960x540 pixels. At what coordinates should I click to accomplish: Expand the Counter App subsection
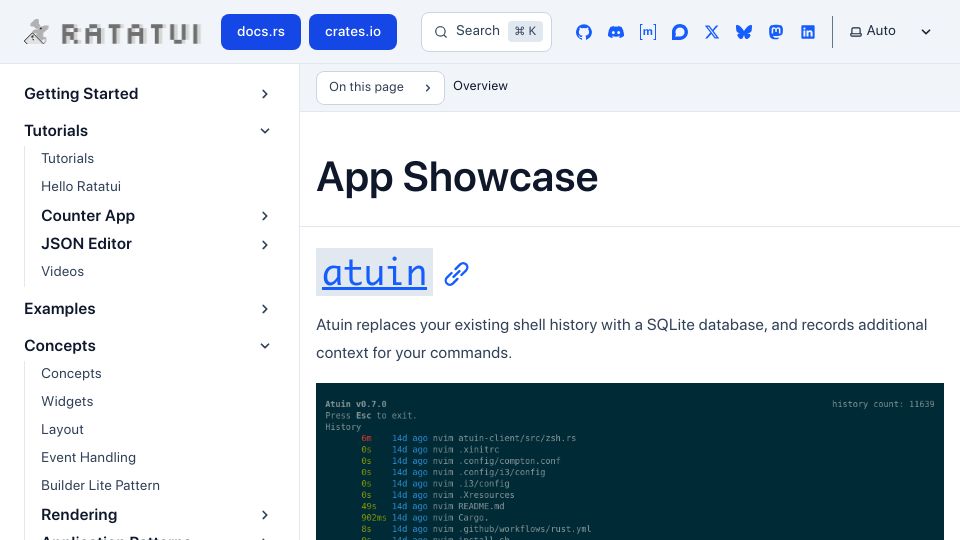click(x=156, y=216)
